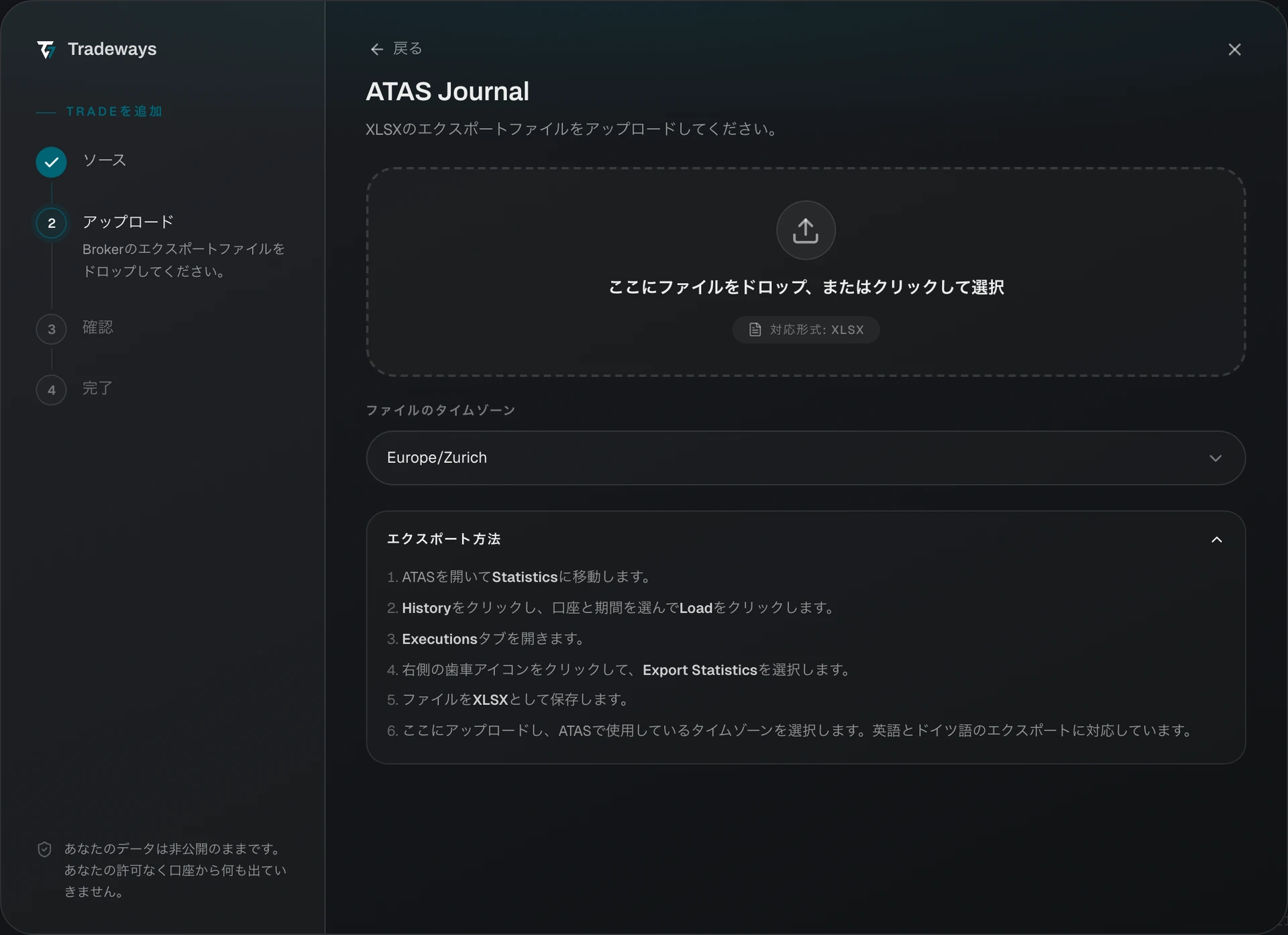Click the upload arrow icon in drop zone
1288x935 pixels.
click(x=806, y=230)
